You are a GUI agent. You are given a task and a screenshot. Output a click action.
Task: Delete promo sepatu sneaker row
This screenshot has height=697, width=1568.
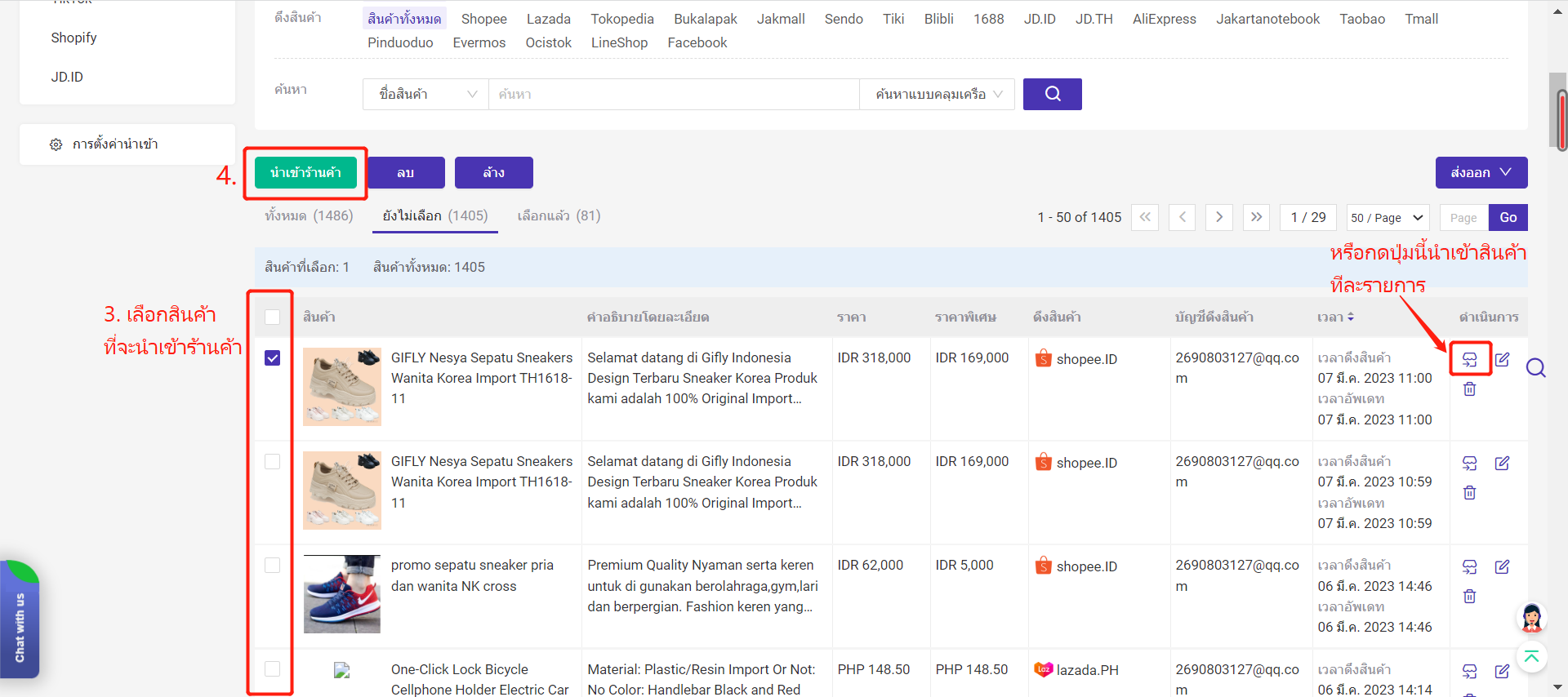pyautogui.click(x=1469, y=597)
